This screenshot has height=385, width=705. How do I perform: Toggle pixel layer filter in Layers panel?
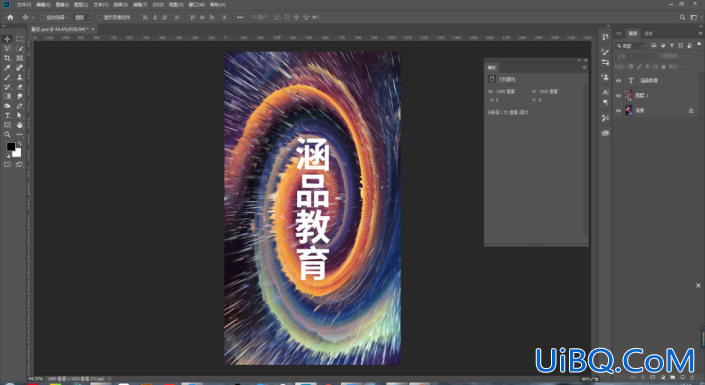(x=654, y=45)
